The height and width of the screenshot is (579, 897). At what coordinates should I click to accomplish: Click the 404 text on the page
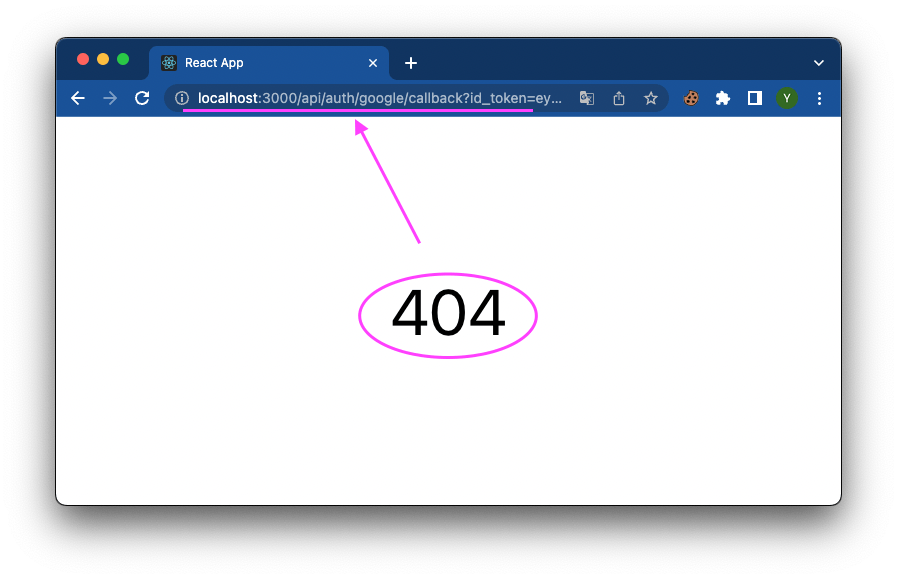[x=448, y=314]
